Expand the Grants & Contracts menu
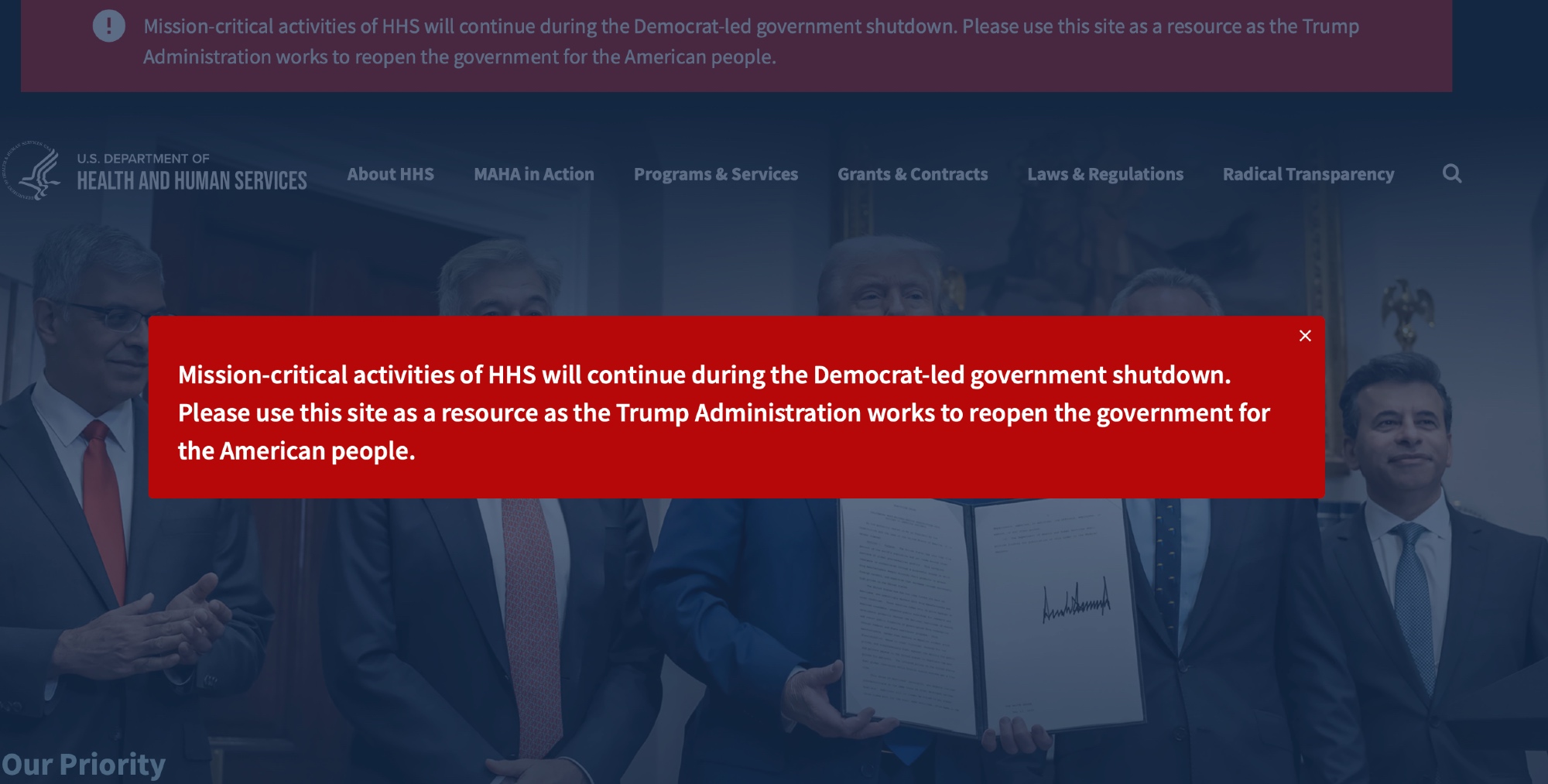Viewport: 1548px width, 784px height. point(913,175)
